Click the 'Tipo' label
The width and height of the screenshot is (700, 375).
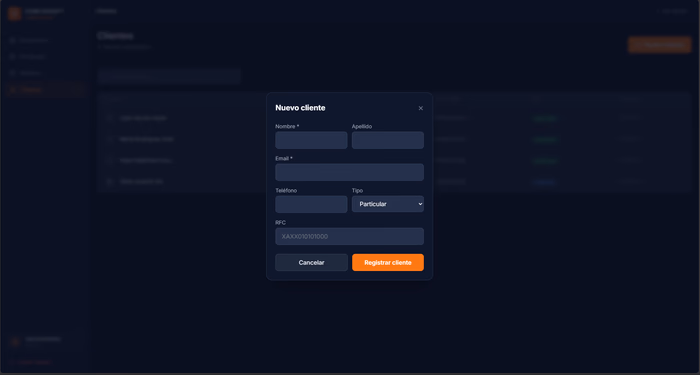tap(357, 191)
